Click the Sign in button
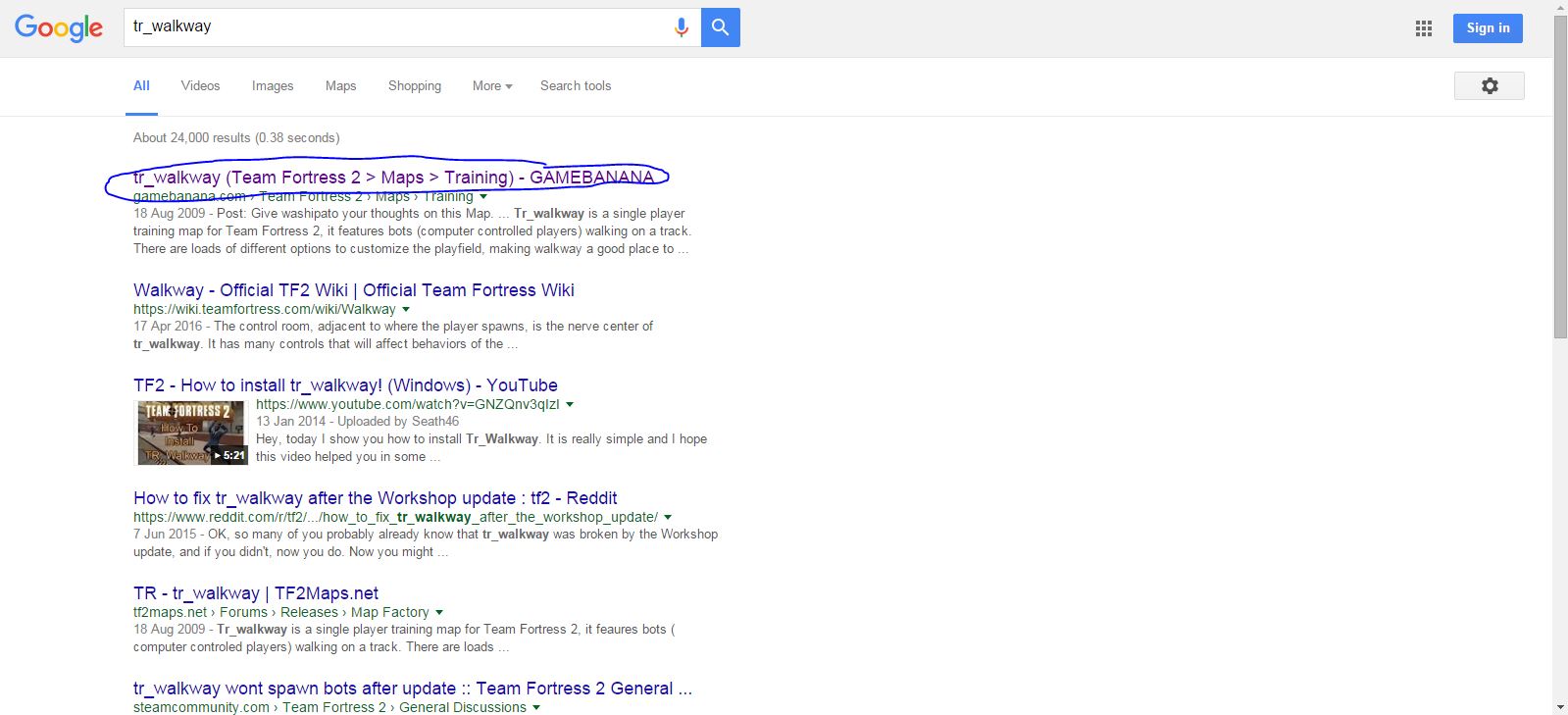The image size is (1568, 715). [1488, 28]
